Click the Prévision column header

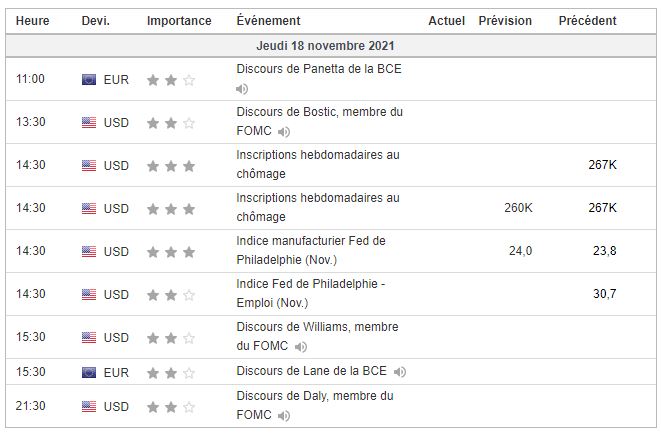(x=505, y=21)
